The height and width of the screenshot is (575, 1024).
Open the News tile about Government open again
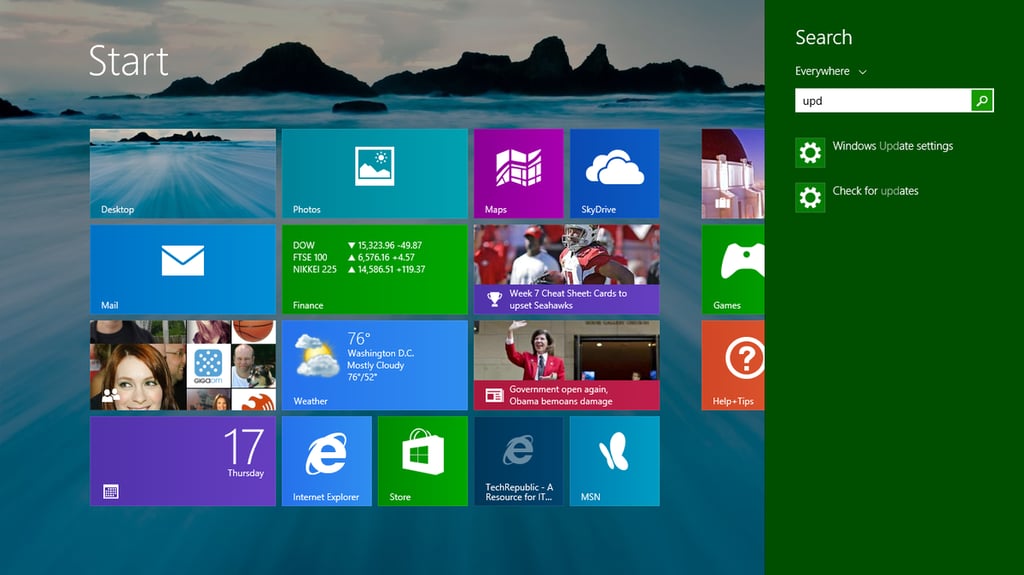coord(567,365)
